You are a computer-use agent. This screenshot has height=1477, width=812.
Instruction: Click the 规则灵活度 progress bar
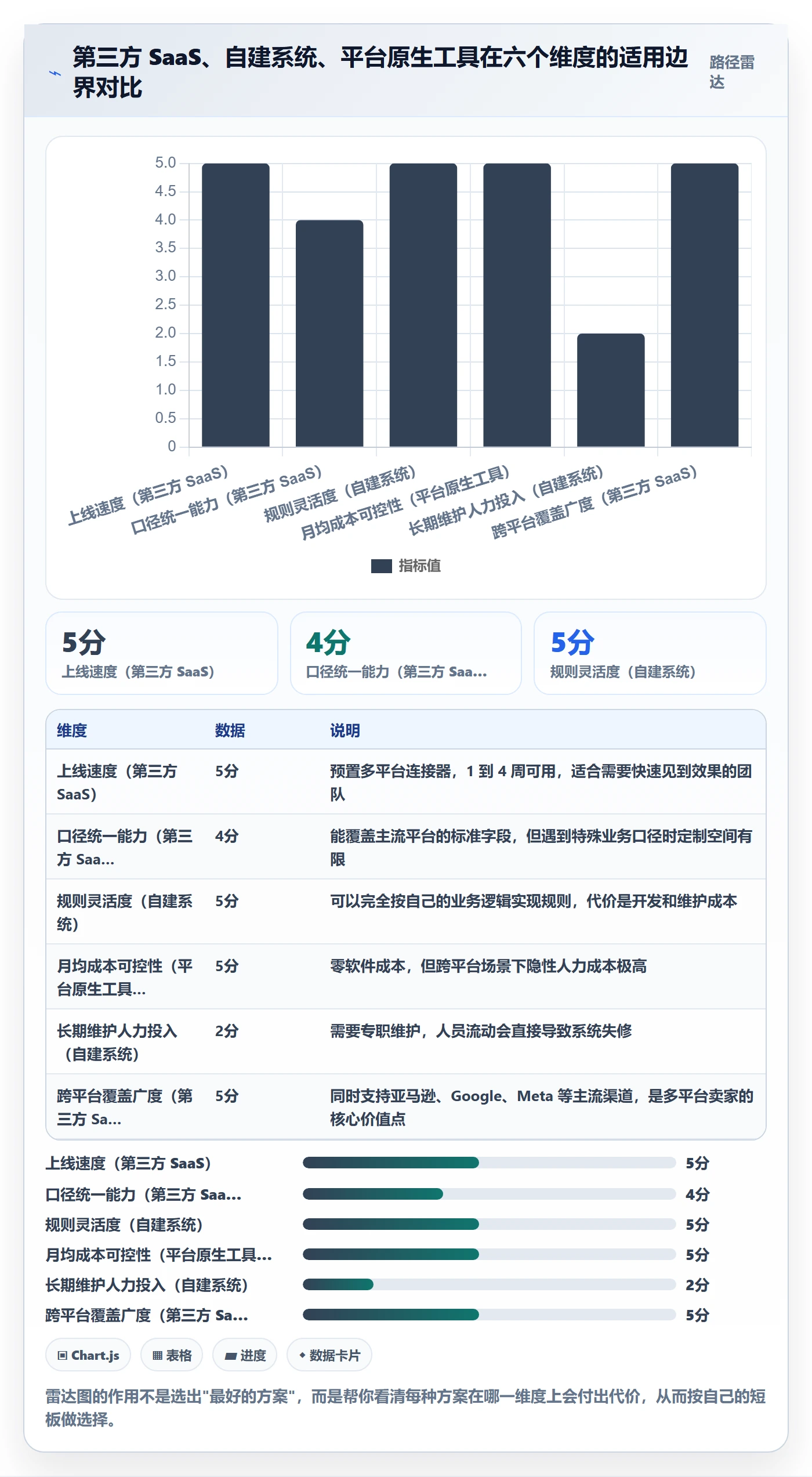[x=490, y=1224]
